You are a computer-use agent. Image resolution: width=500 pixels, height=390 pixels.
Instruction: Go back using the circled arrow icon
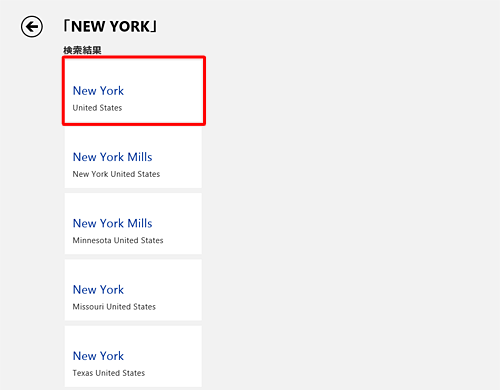(32, 27)
